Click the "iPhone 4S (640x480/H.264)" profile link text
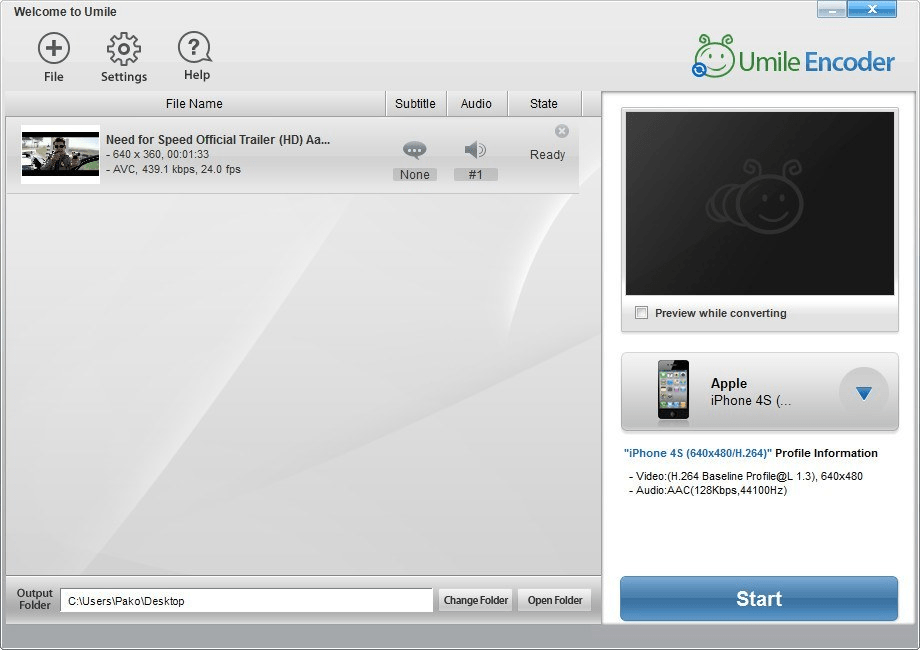Screen dimensions: 920x650 pos(698,453)
